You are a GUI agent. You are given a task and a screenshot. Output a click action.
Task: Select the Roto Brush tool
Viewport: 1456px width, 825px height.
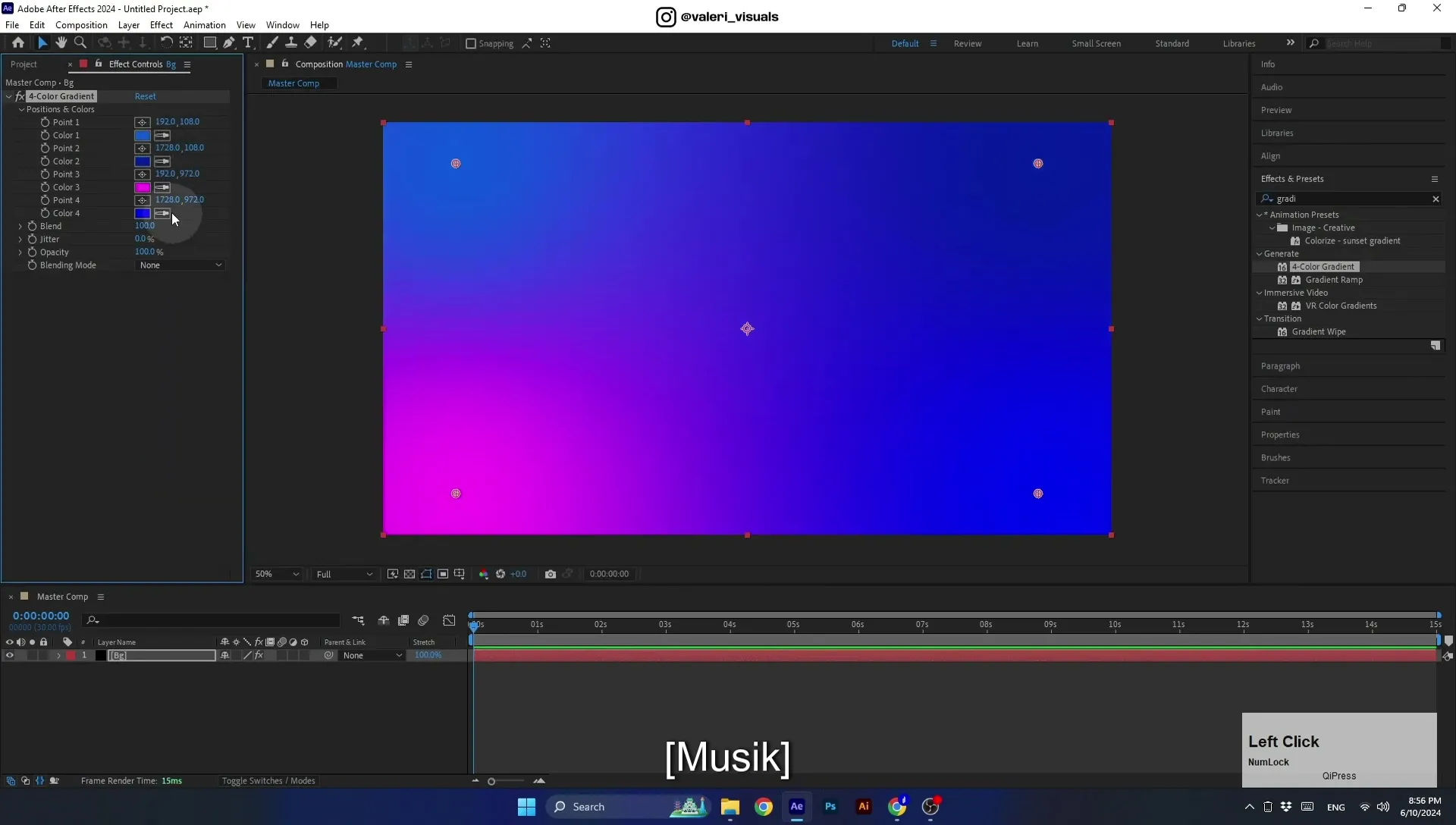click(334, 43)
